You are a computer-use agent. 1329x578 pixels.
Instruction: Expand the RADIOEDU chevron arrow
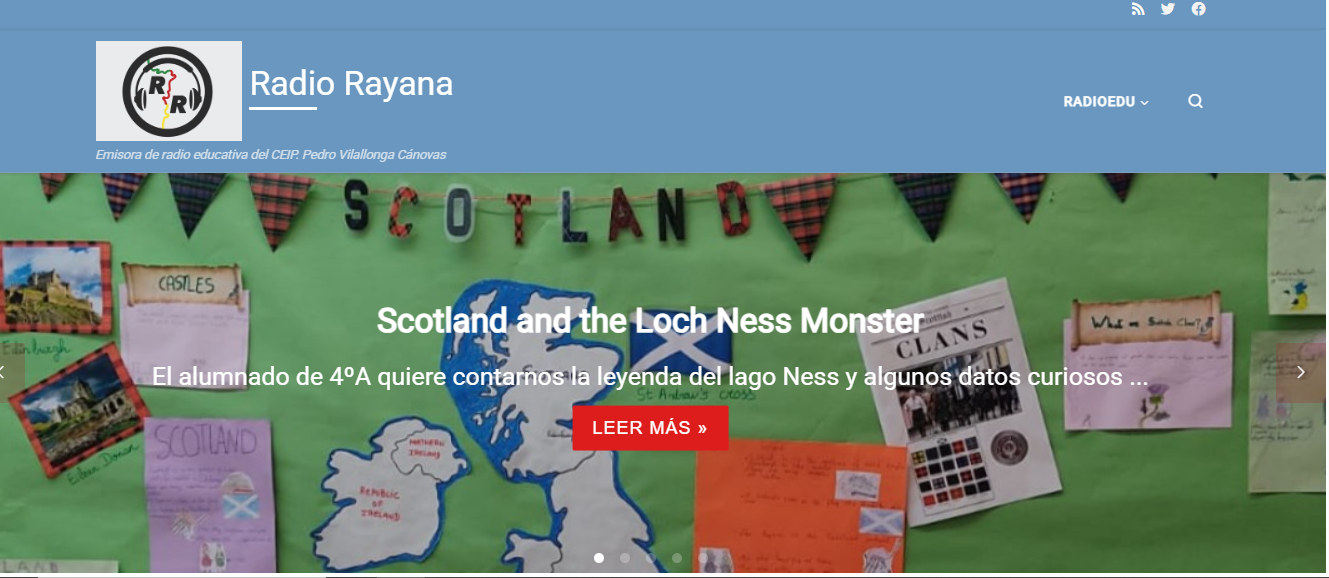click(1144, 102)
